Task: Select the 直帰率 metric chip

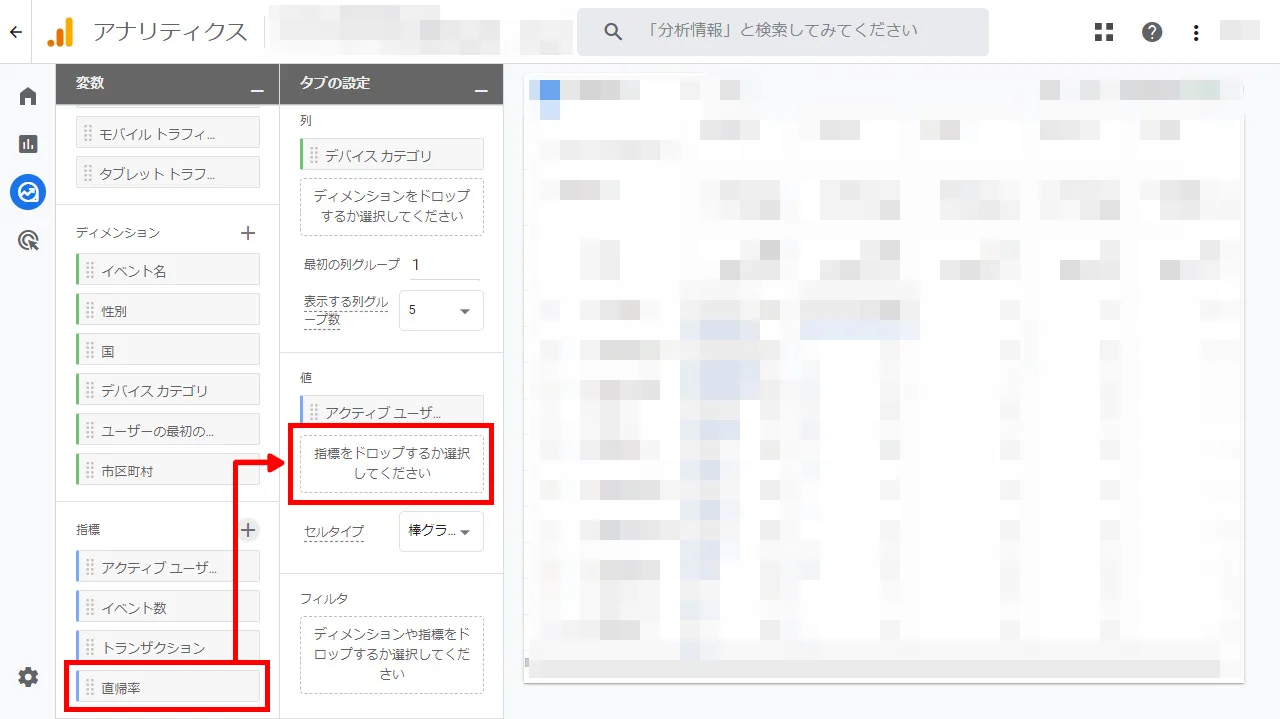Action: pyautogui.click(x=167, y=687)
